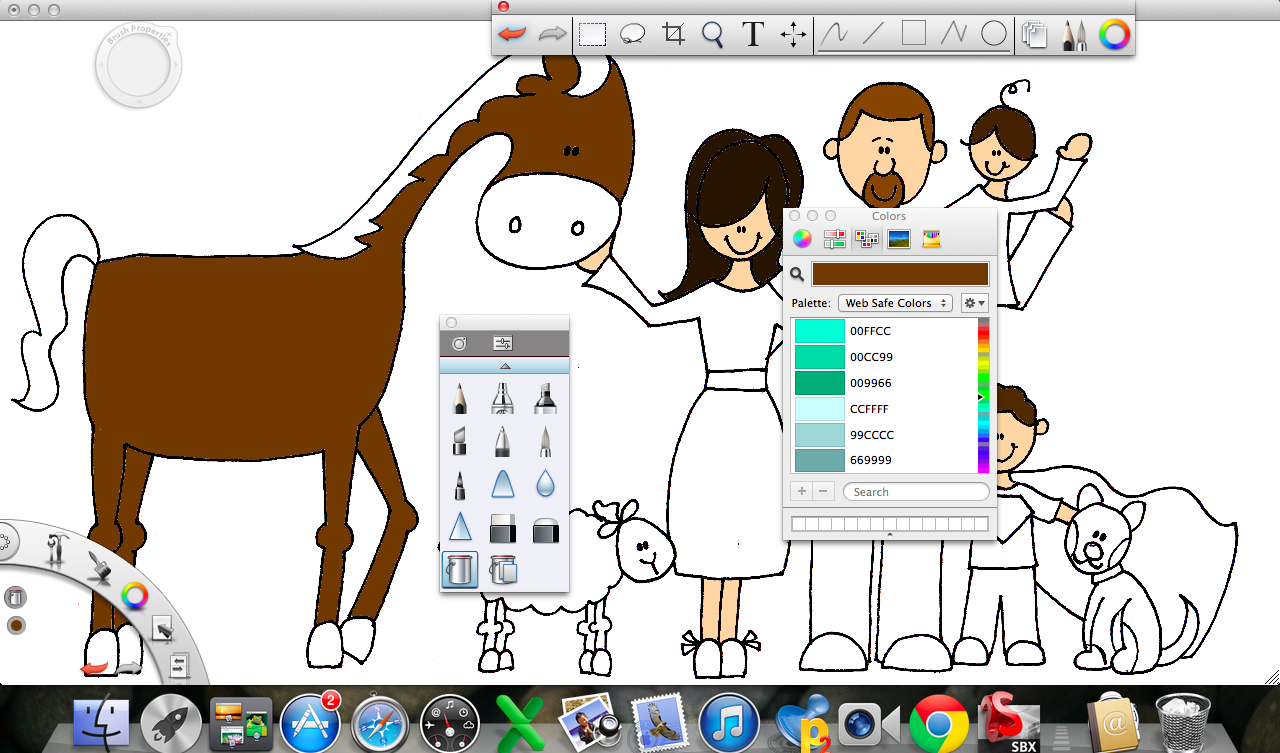
Task: Select the Text tool
Action: (x=753, y=35)
